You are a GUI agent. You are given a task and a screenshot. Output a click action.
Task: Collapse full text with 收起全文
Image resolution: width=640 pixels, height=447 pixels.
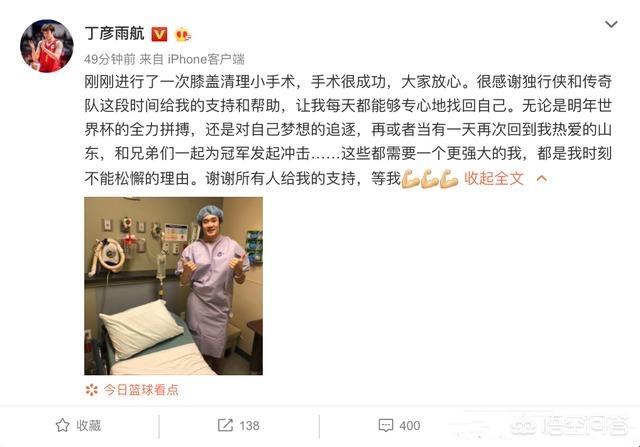coord(494,178)
